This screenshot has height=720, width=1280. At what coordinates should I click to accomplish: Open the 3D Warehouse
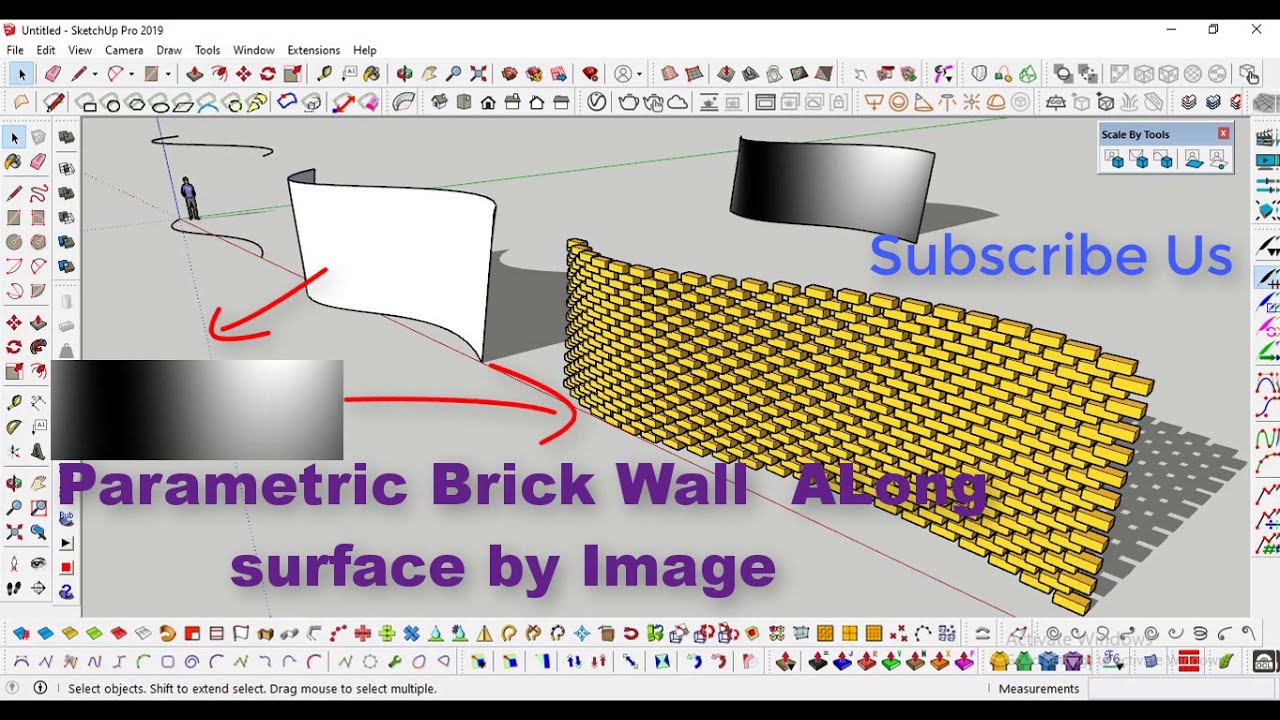click(x=510, y=74)
